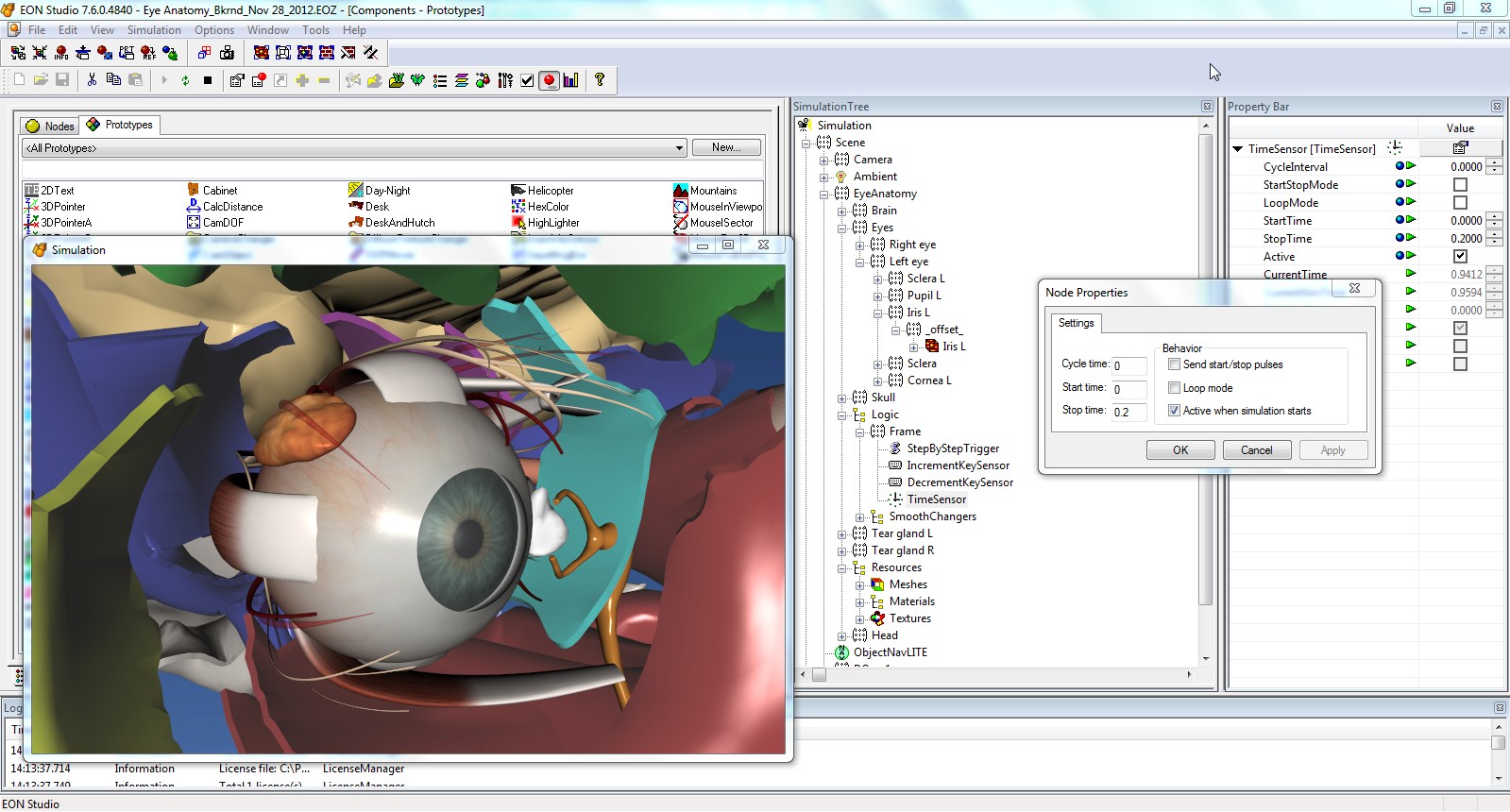Click the camera snapshot toolbar icon
The height and width of the screenshot is (812, 1510).
227,53
